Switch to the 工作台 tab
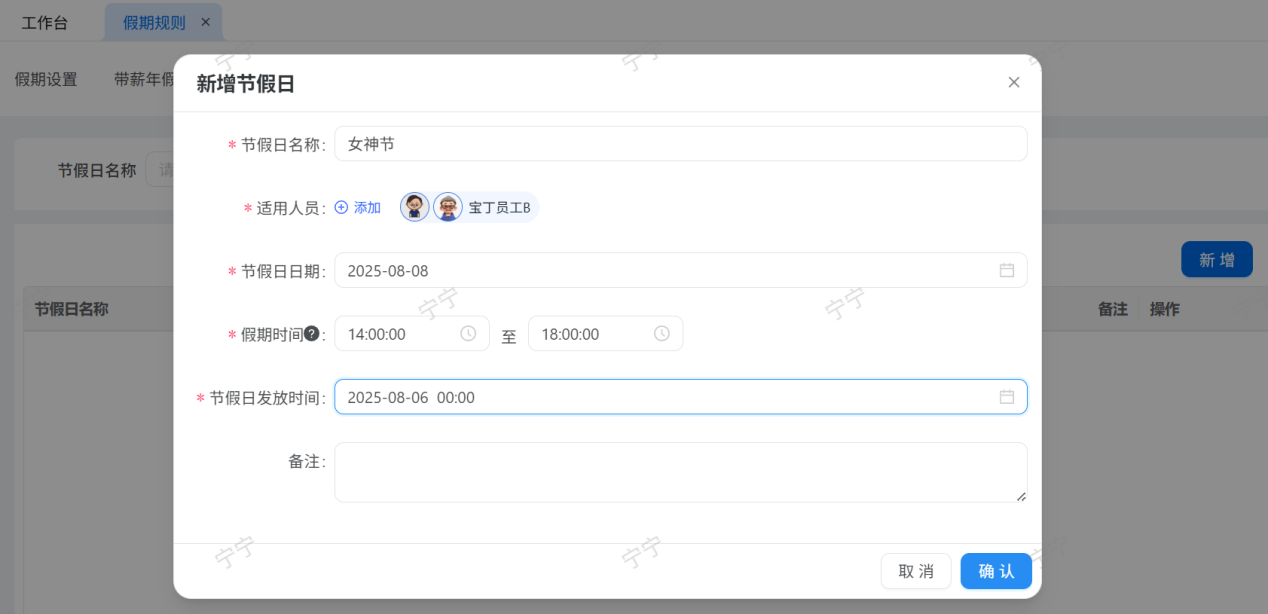The width and height of the screenshot is (1268, 614). coord(45,22)
